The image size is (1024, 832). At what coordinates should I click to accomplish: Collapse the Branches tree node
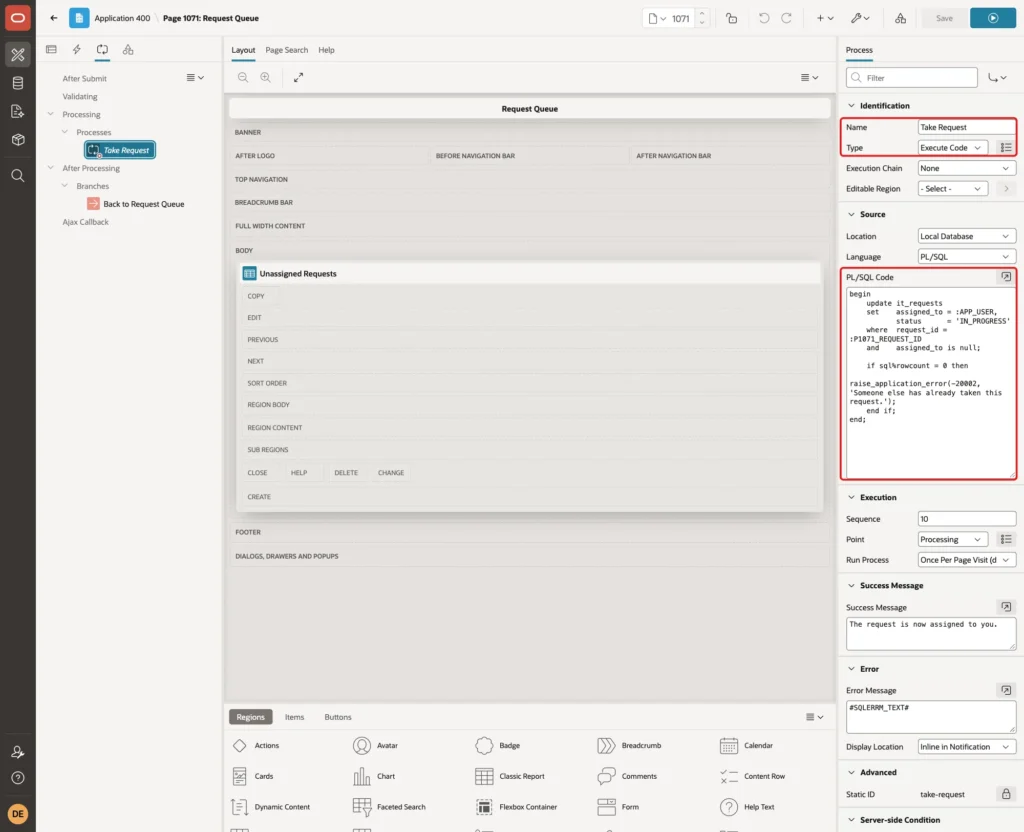[x=64, y=186]
